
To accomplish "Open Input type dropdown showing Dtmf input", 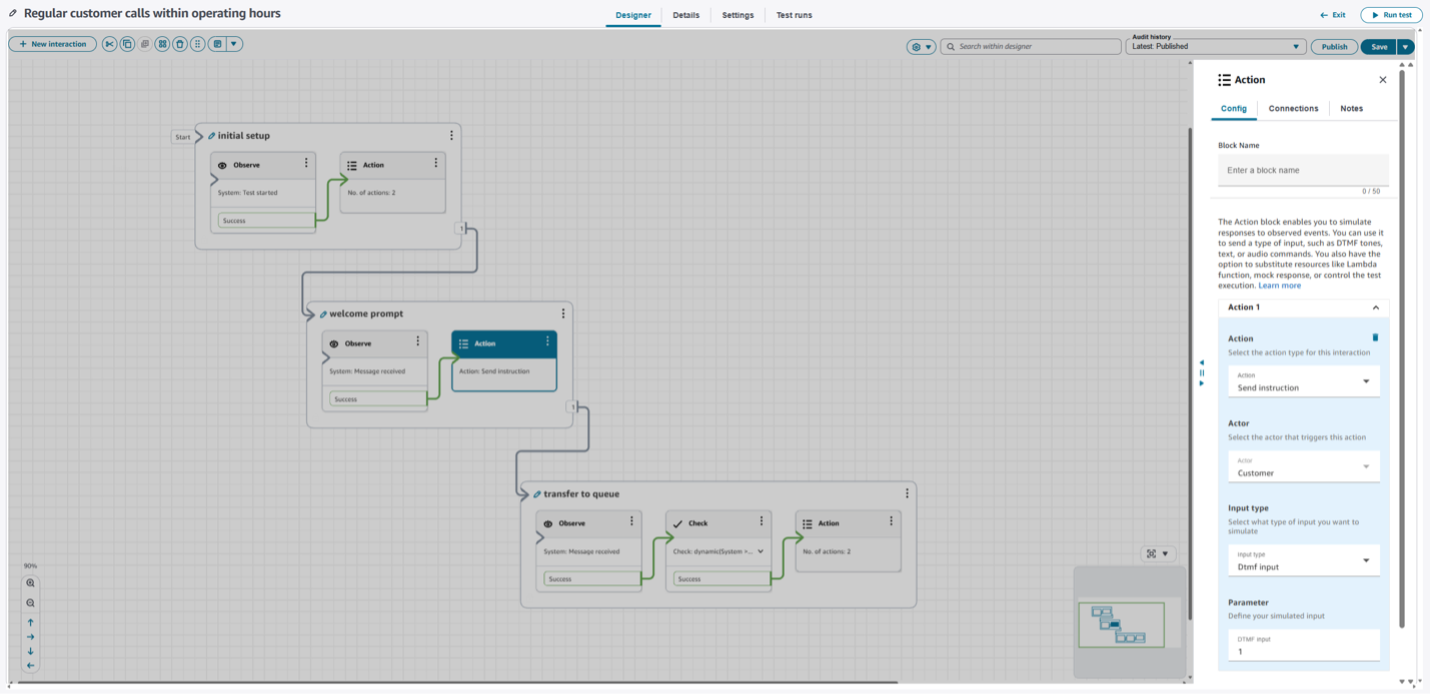I will 1303,561.
